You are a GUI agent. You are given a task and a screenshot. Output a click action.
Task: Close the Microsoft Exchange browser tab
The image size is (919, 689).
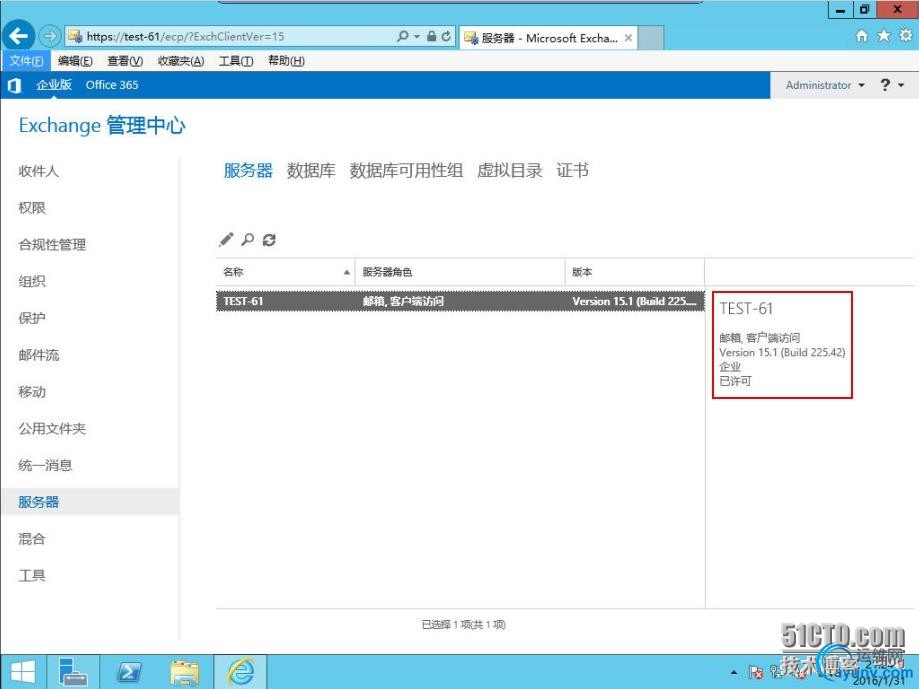[x=628, y=38]
